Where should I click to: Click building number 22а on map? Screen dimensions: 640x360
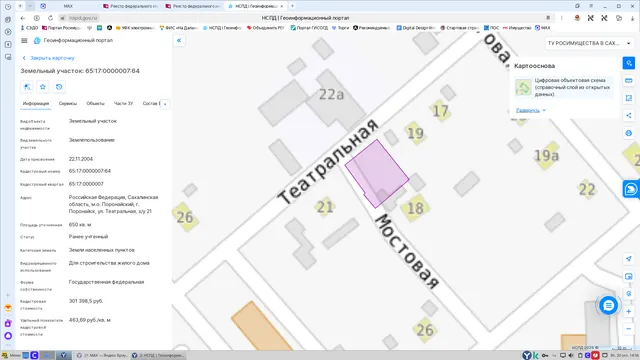point(331,94)
